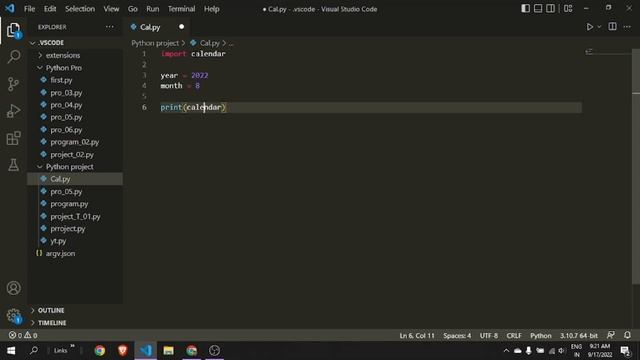The width and height of the screenshot is (640, 360).
Task: Open the notifications bell icon
Action: pyautogui.click(x=627, y=335)
